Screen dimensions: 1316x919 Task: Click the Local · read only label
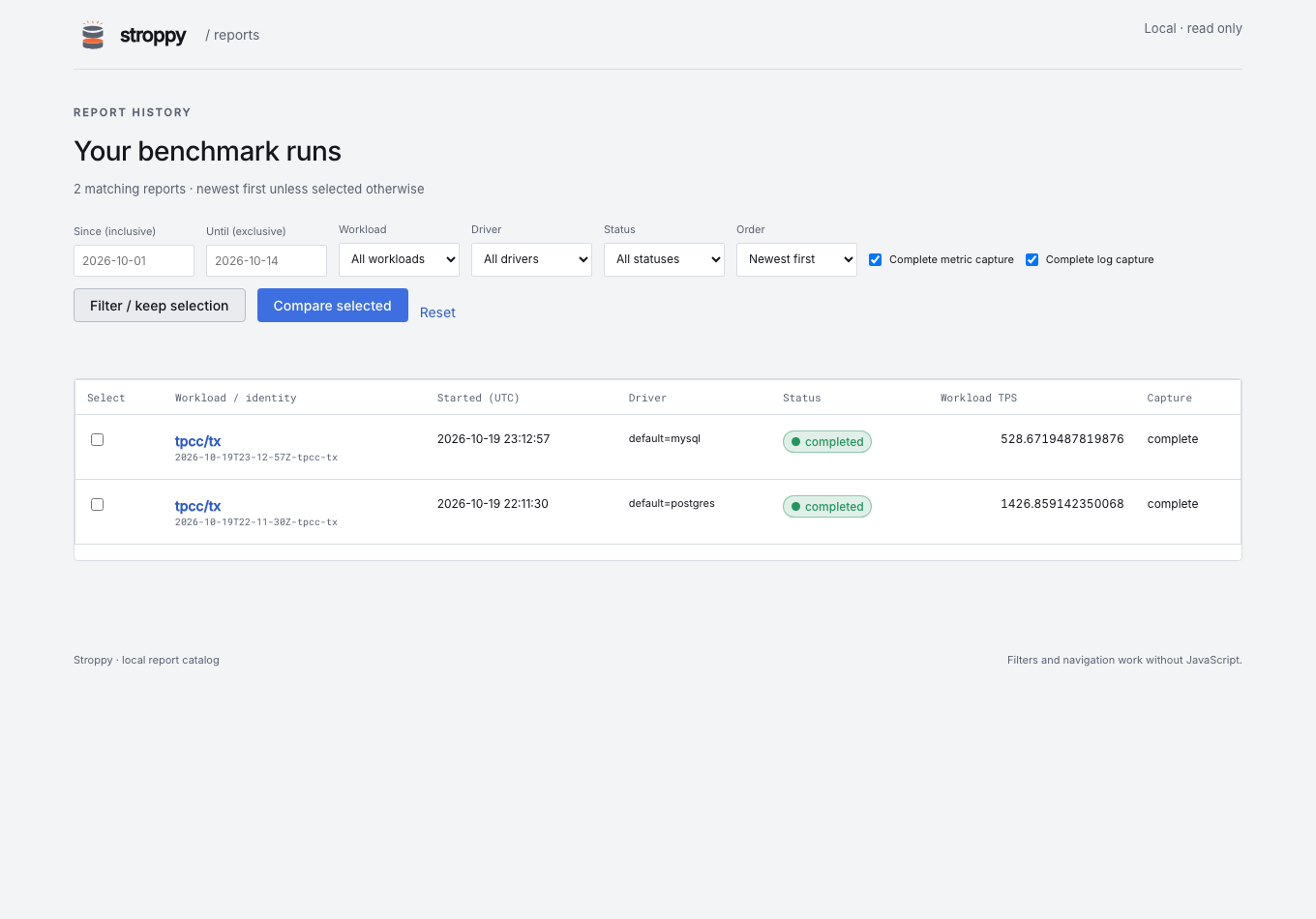(x=1193, y=28)
